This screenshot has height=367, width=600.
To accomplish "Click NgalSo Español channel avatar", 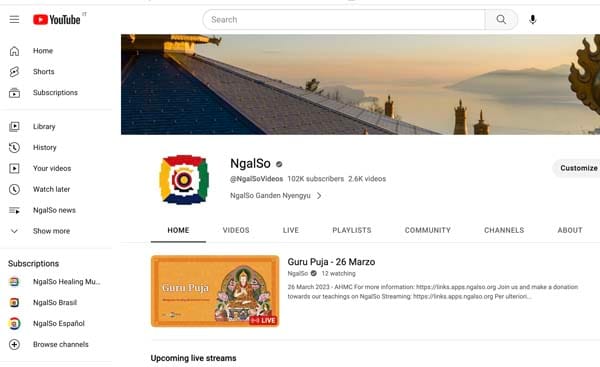I will (x=14, y=323).
